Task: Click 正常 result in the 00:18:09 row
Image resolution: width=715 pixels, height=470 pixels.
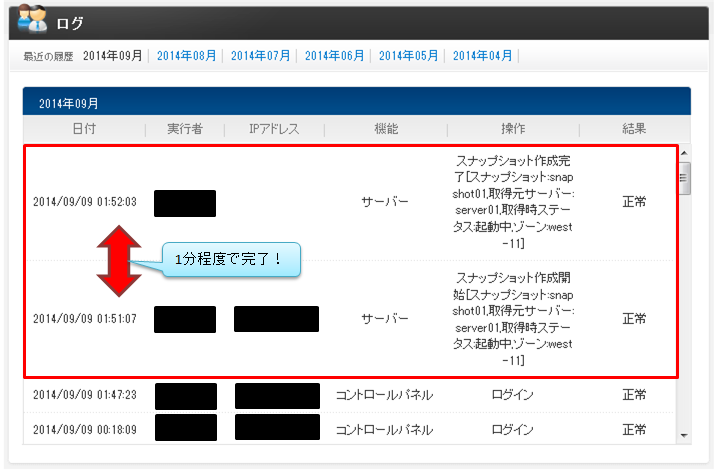Action: pyautogui.click(x=634, y=429)
